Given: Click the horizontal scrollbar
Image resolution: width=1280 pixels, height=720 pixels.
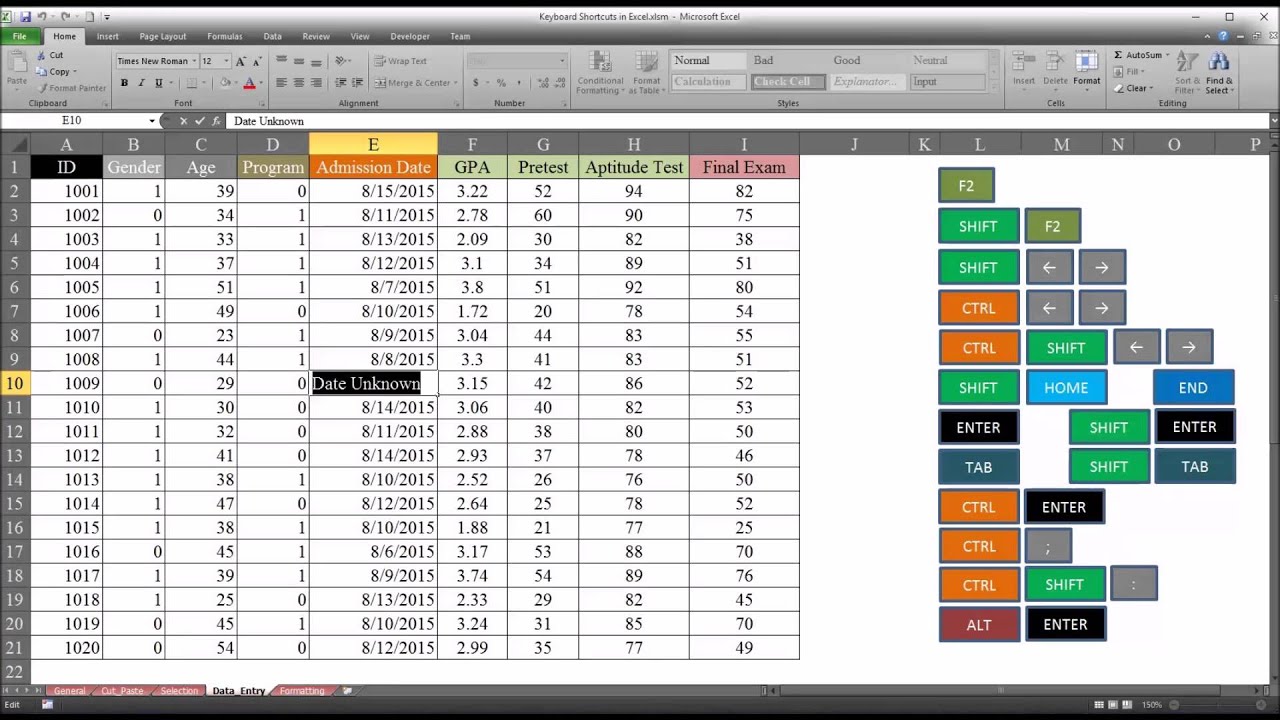Looking at the screenshot, I should coord(1000,691).
